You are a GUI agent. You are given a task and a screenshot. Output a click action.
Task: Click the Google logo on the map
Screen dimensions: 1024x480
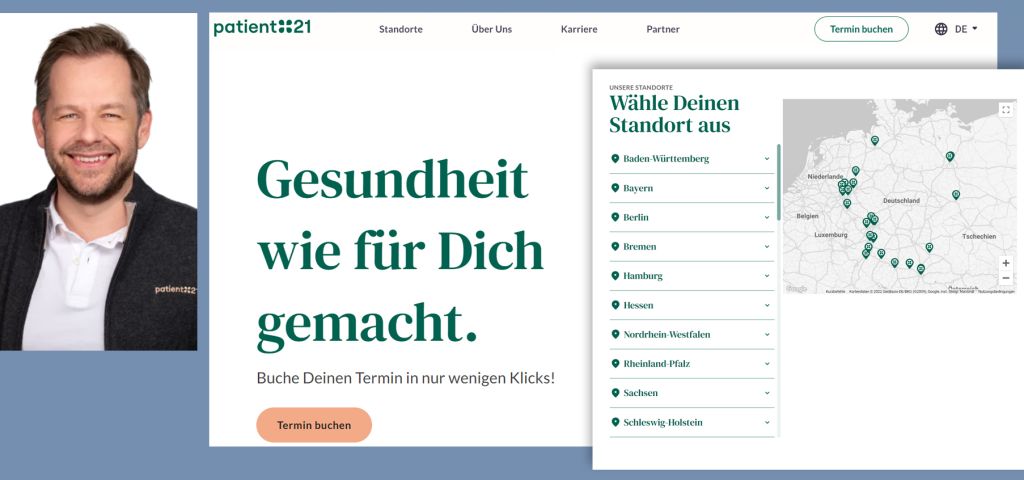coord(796,289)
